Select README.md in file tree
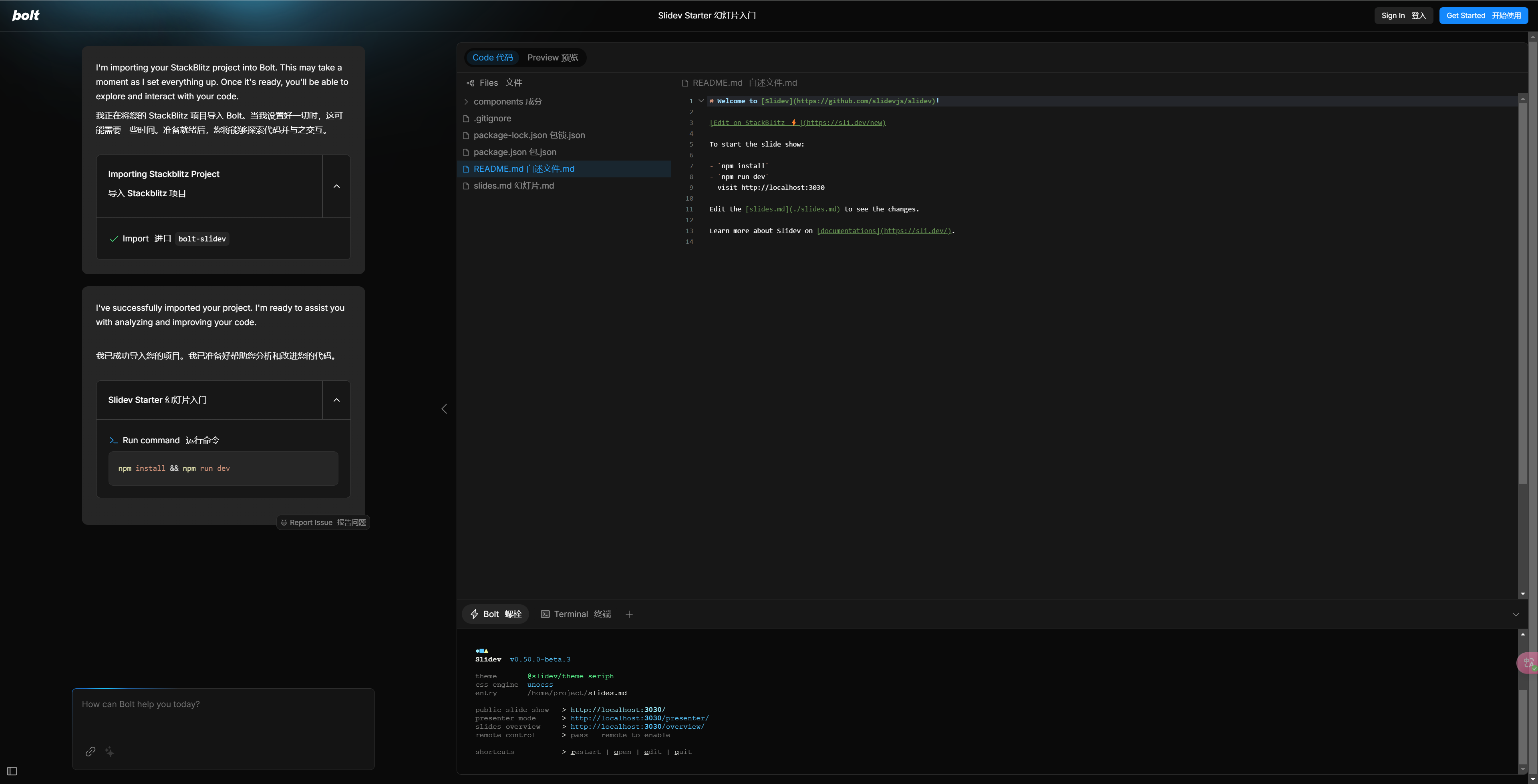Screen dimensions: 1538x784 point(564,169)
